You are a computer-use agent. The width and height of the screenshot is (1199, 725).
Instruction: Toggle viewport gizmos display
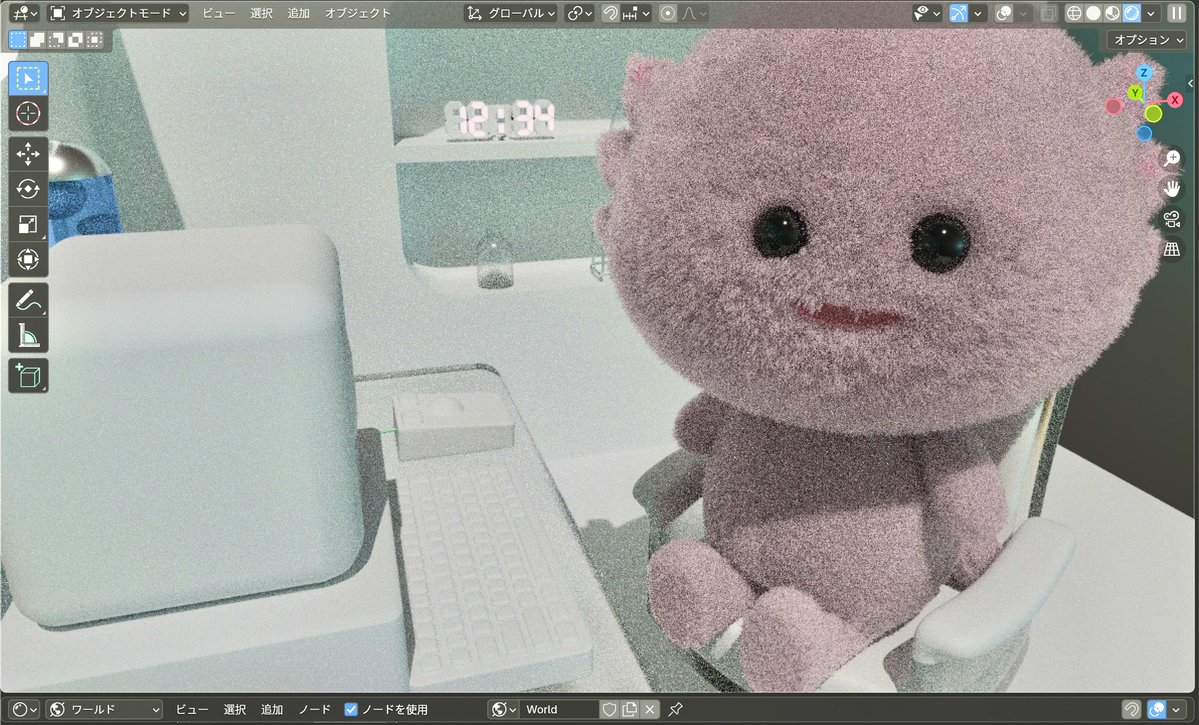point(958,13)
